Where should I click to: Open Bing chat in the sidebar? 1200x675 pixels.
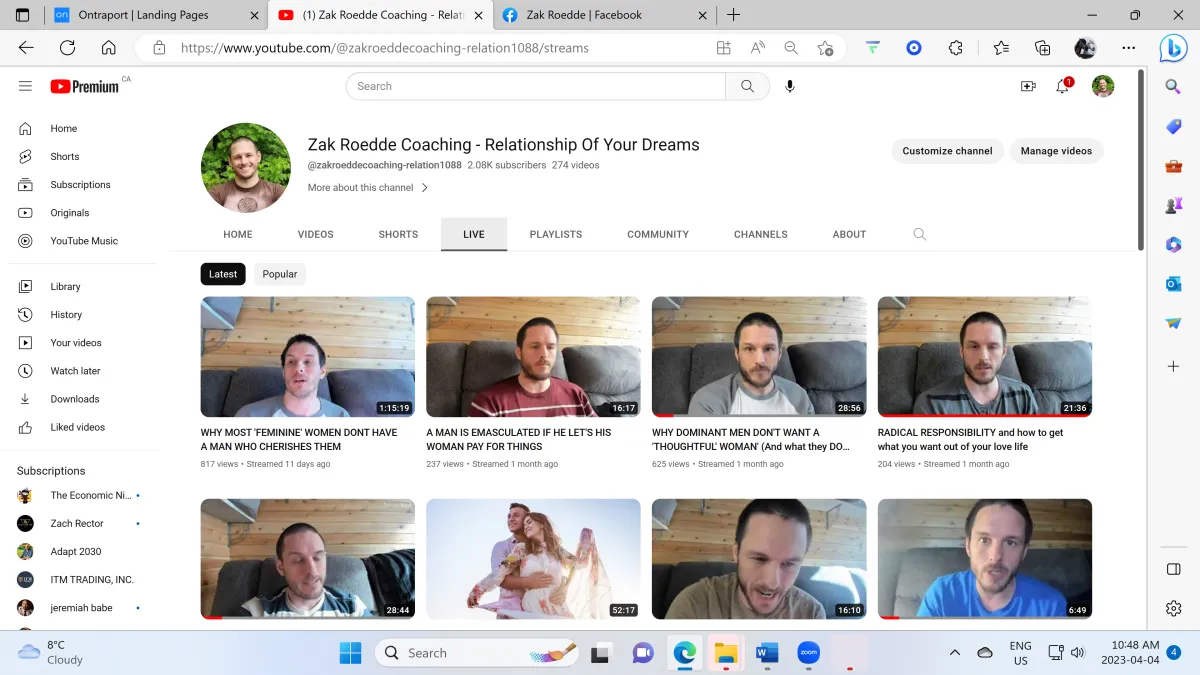coord(1173,47)
